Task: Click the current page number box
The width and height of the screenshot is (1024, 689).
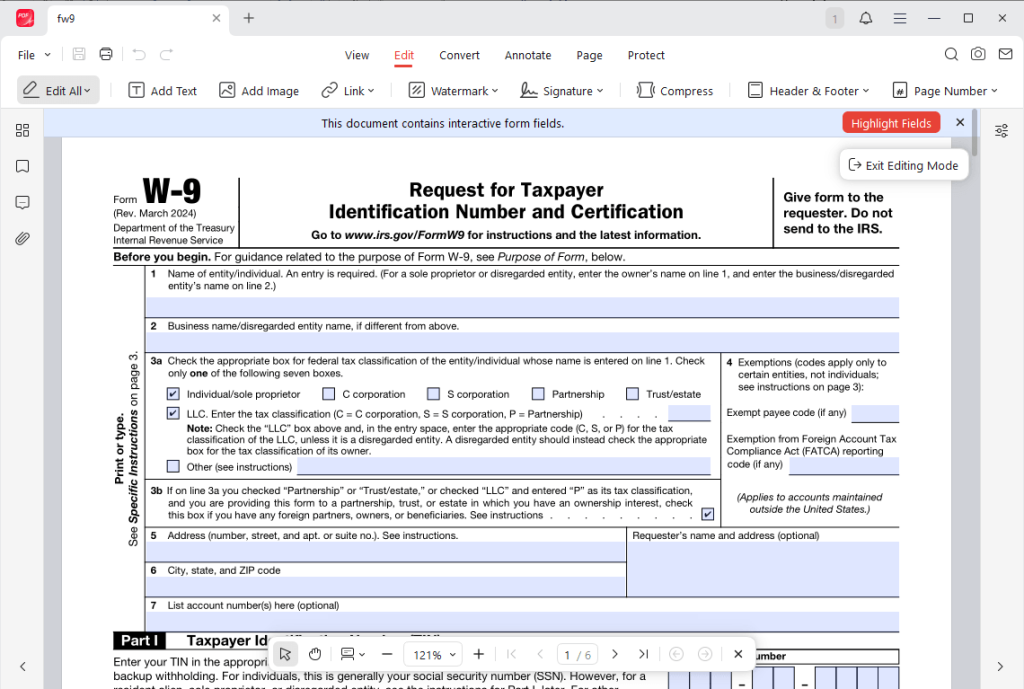Action: pos(578,654)
